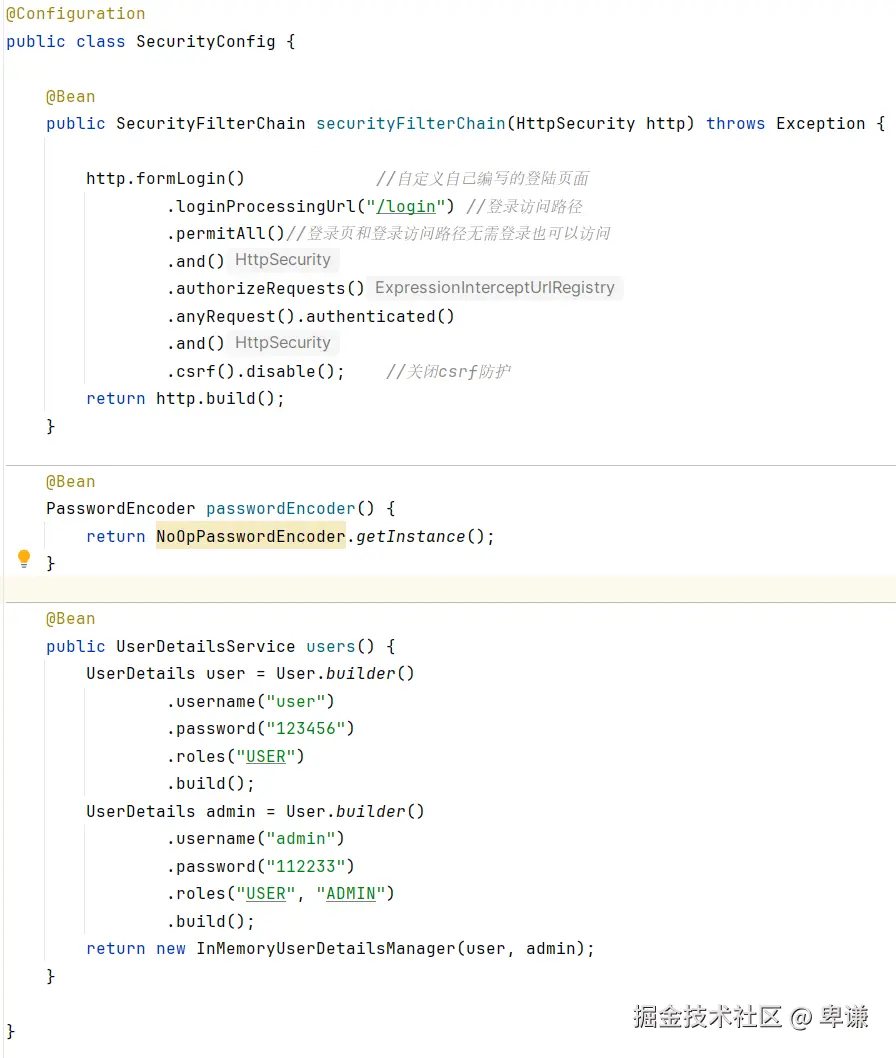896x1058 pixels.
Task: Click the "112233" password string
Action: click(x=306, y=866)
